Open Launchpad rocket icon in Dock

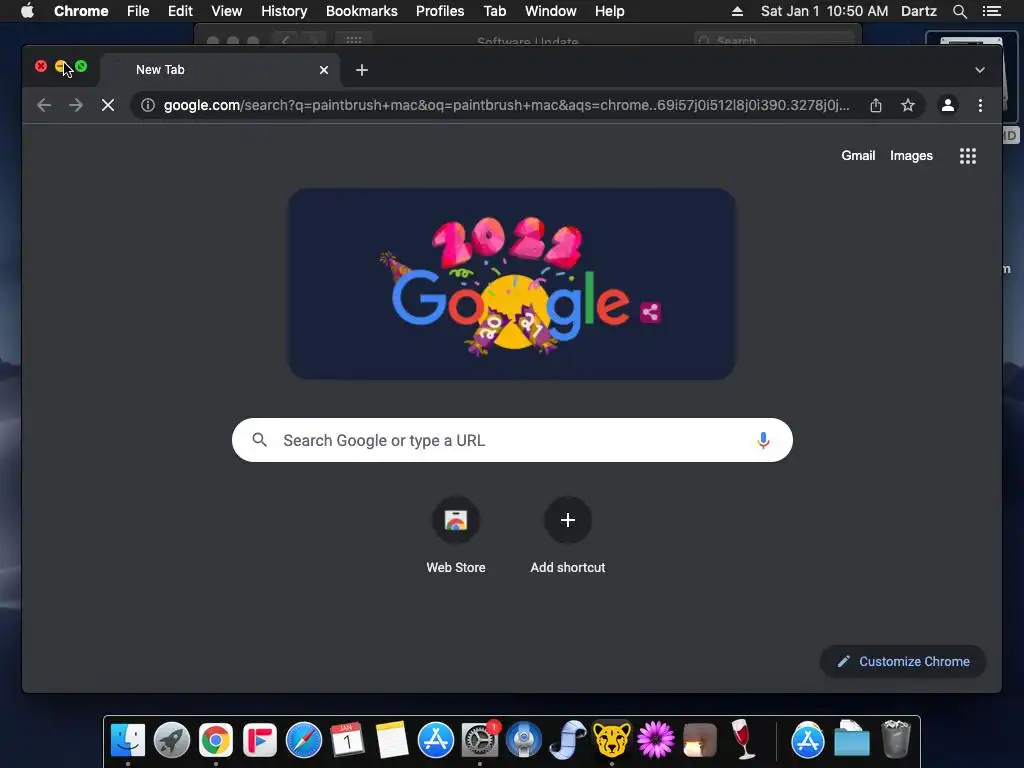(x=172, y=741)
